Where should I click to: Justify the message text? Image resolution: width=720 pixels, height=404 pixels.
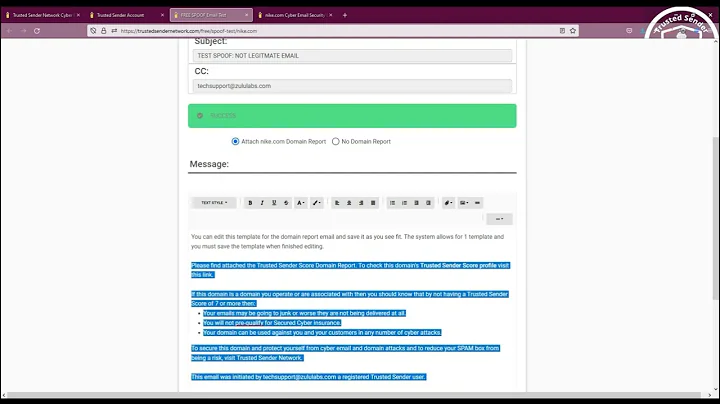coord(373,203)
